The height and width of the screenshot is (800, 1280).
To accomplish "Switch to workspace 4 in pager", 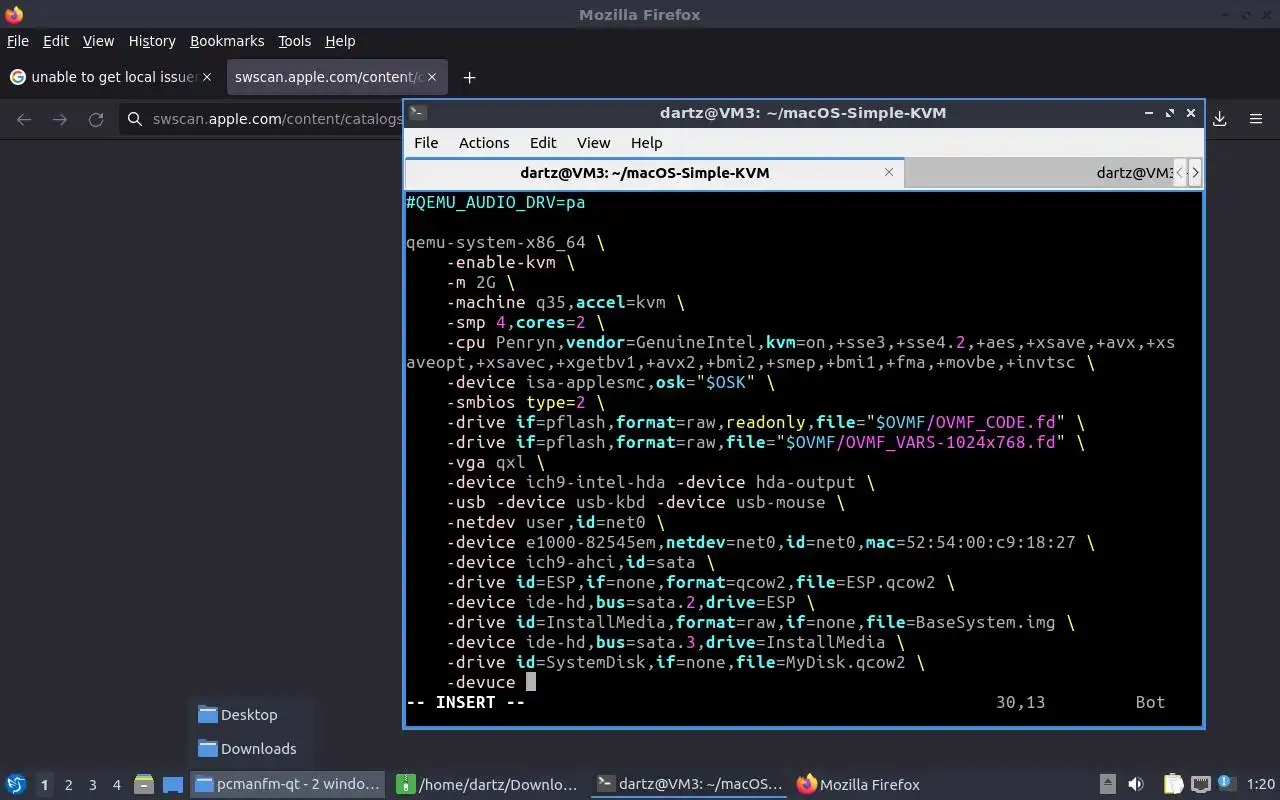I will (116, 785).
